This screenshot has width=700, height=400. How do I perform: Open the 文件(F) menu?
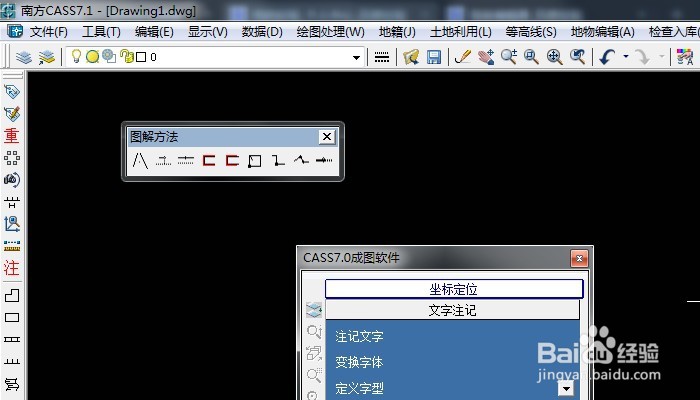click(x=49, y=32)
